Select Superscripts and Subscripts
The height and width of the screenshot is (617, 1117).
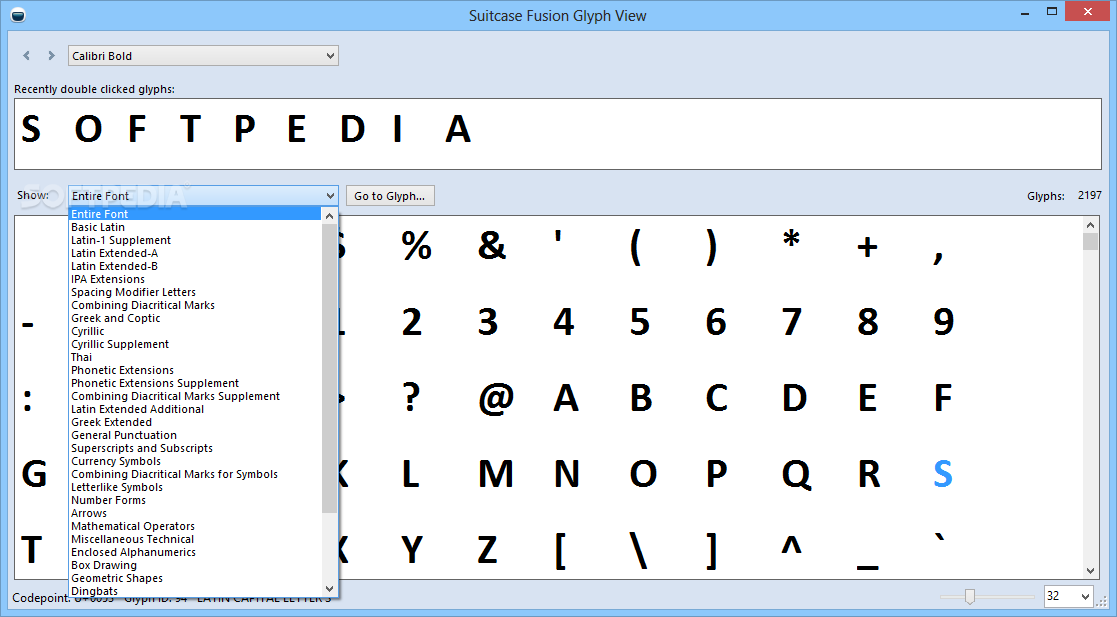(x=195, y=448)
